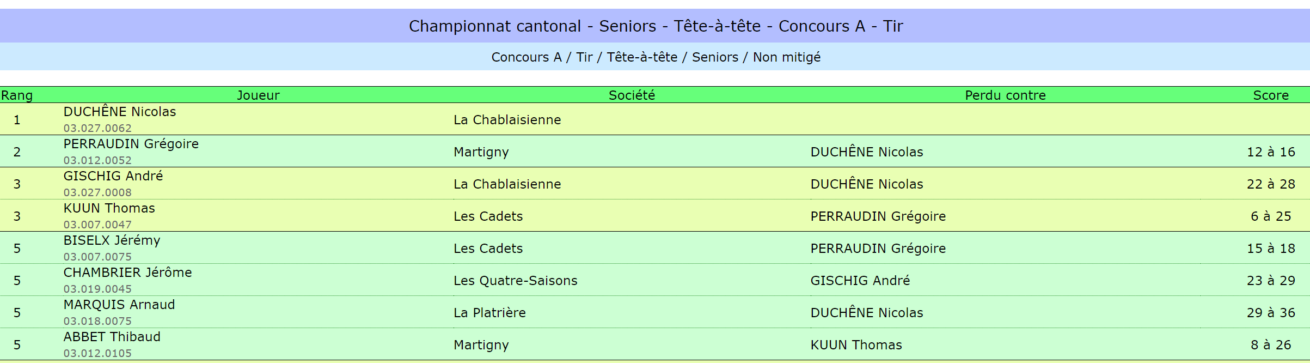Click the Score column header
1310x363 pixels.
click(x=1271, y=96)
